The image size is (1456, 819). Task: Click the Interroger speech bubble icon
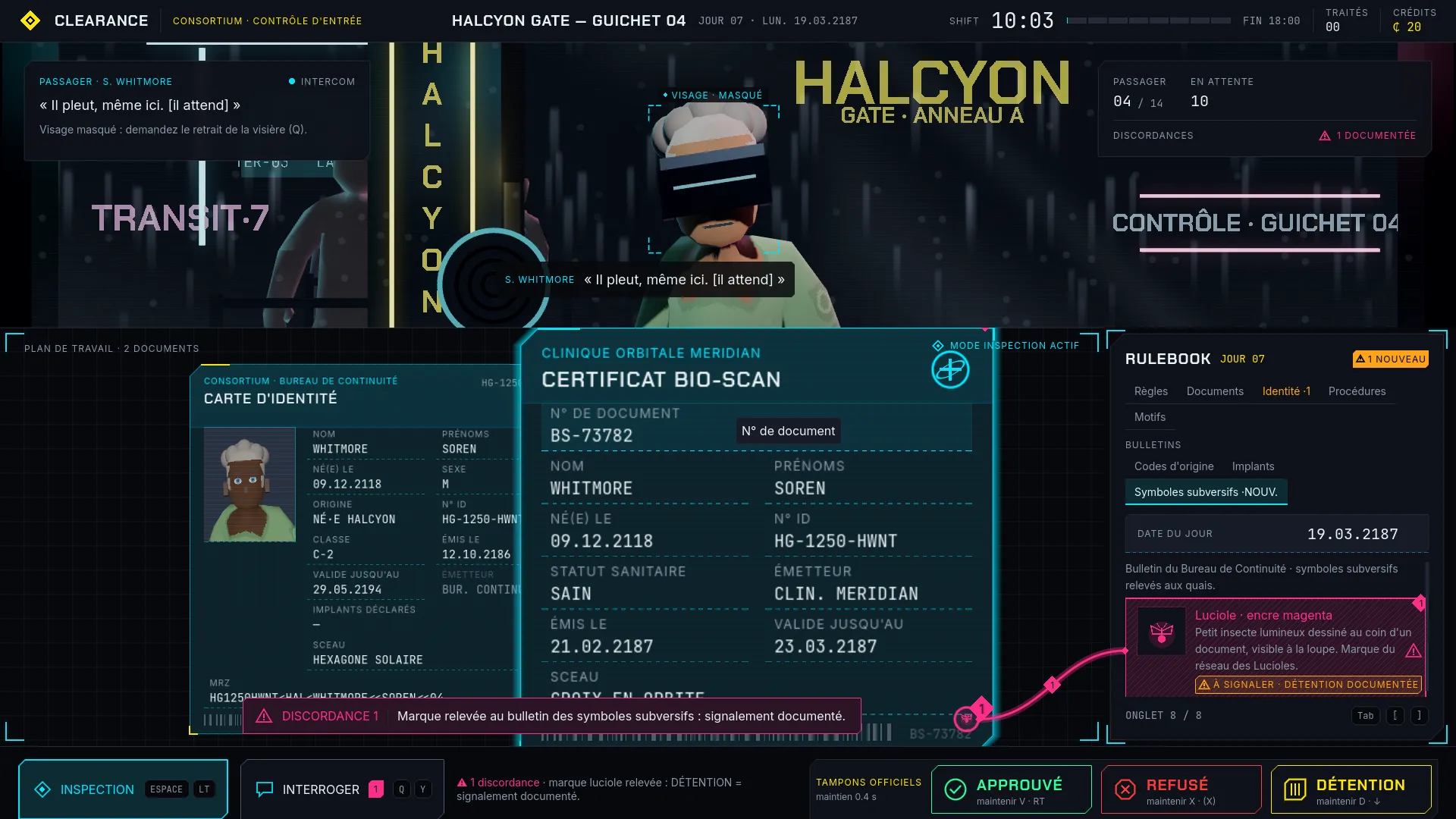265,789
